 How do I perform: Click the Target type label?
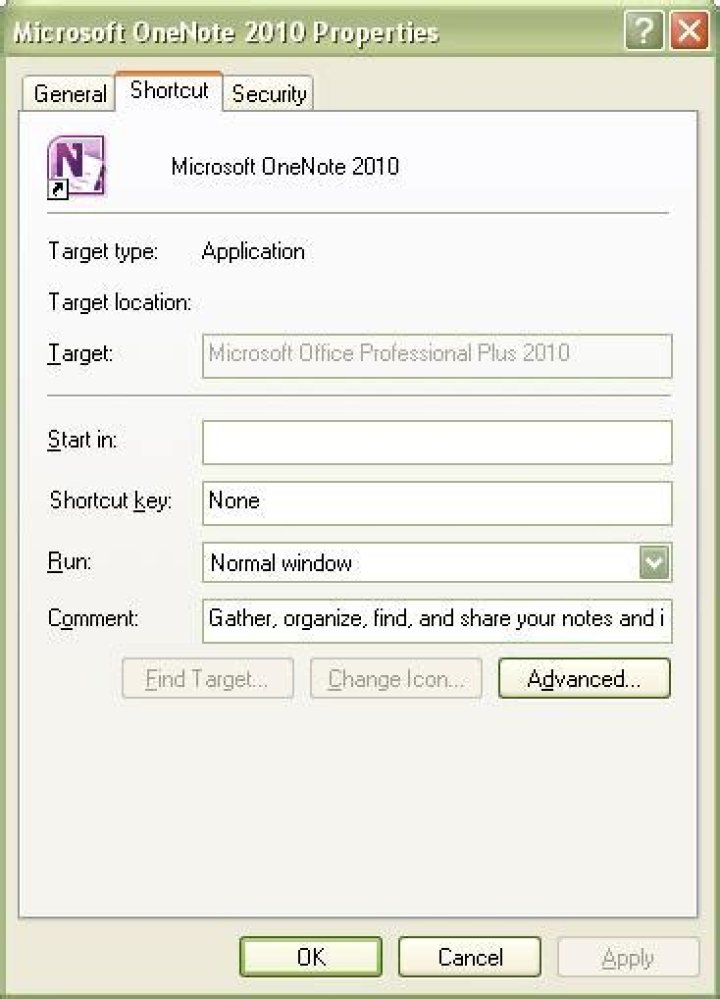pos(103,251)
